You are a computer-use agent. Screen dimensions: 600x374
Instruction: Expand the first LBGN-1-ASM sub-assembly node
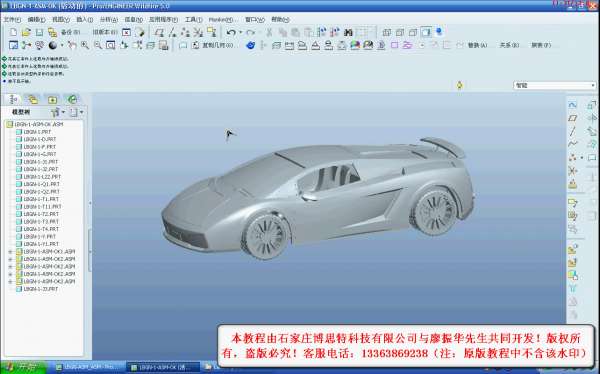coord(10,252)
